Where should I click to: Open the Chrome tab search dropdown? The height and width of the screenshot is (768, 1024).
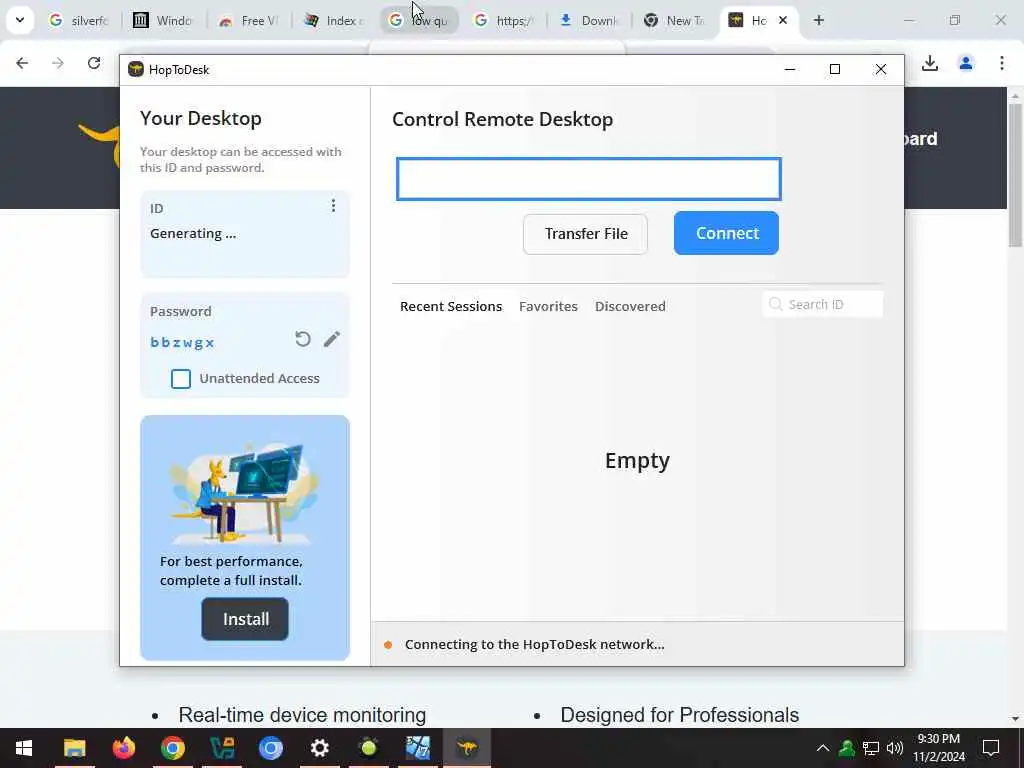point(20,20)
